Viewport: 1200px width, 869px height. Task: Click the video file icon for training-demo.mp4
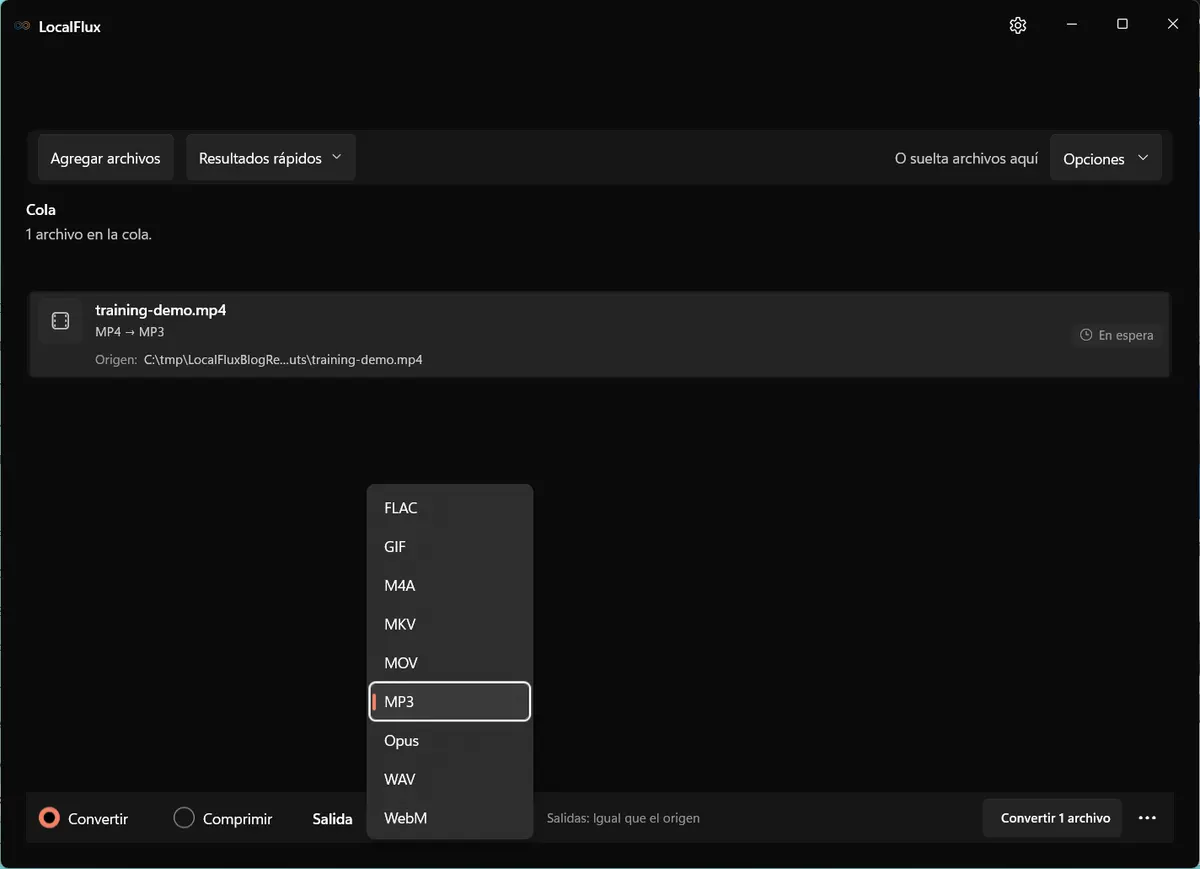(60, 321)
